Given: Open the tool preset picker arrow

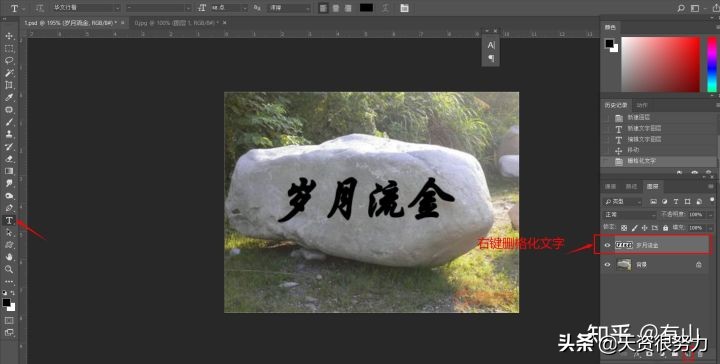Looking at the screenshot, I should tap(24, 8).
